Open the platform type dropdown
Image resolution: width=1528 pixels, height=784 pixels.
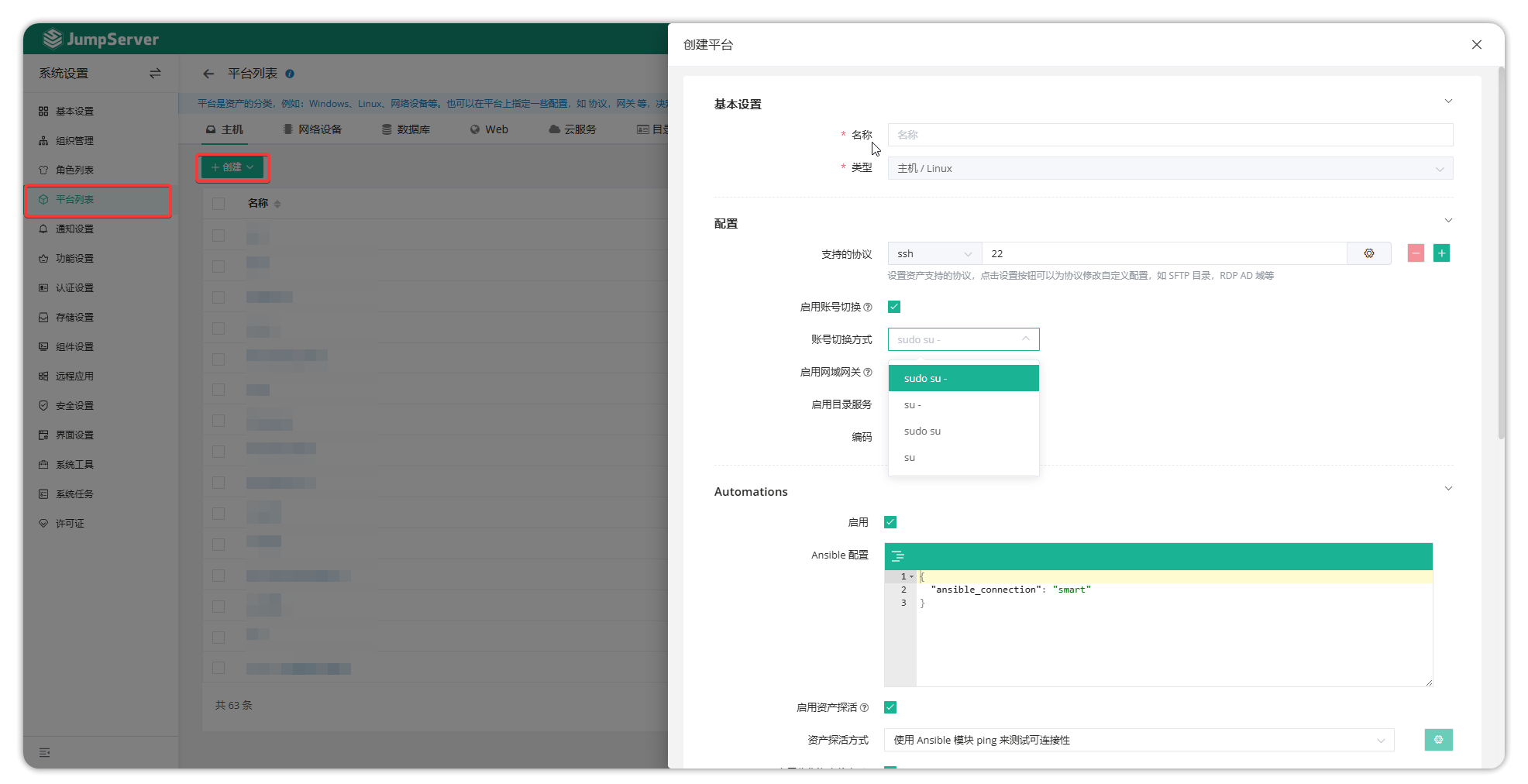(x=1169, y=168)
